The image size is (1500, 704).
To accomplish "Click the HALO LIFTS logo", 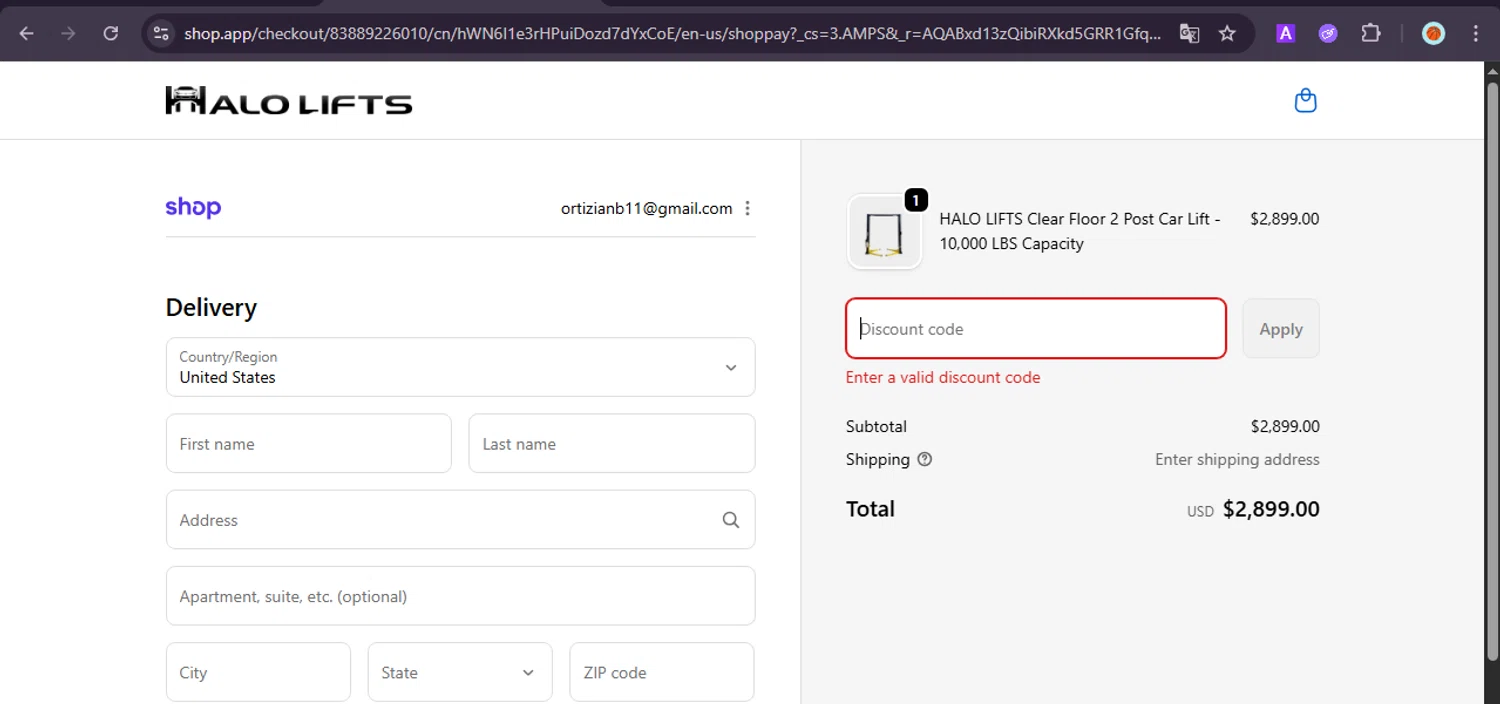I will tap(289, 100).
